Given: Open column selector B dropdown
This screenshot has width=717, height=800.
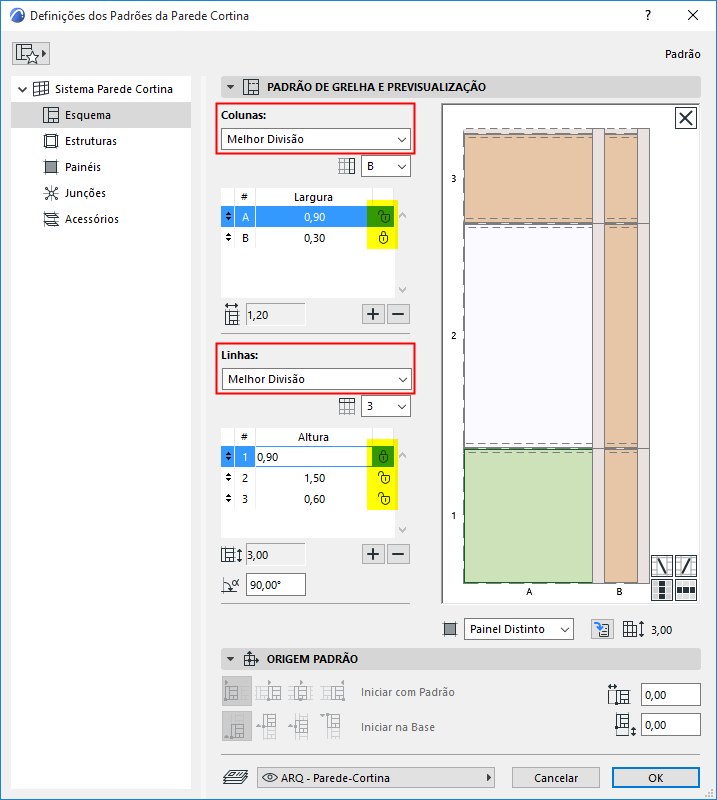Looking at the screenshot, I should click(386, 166).
